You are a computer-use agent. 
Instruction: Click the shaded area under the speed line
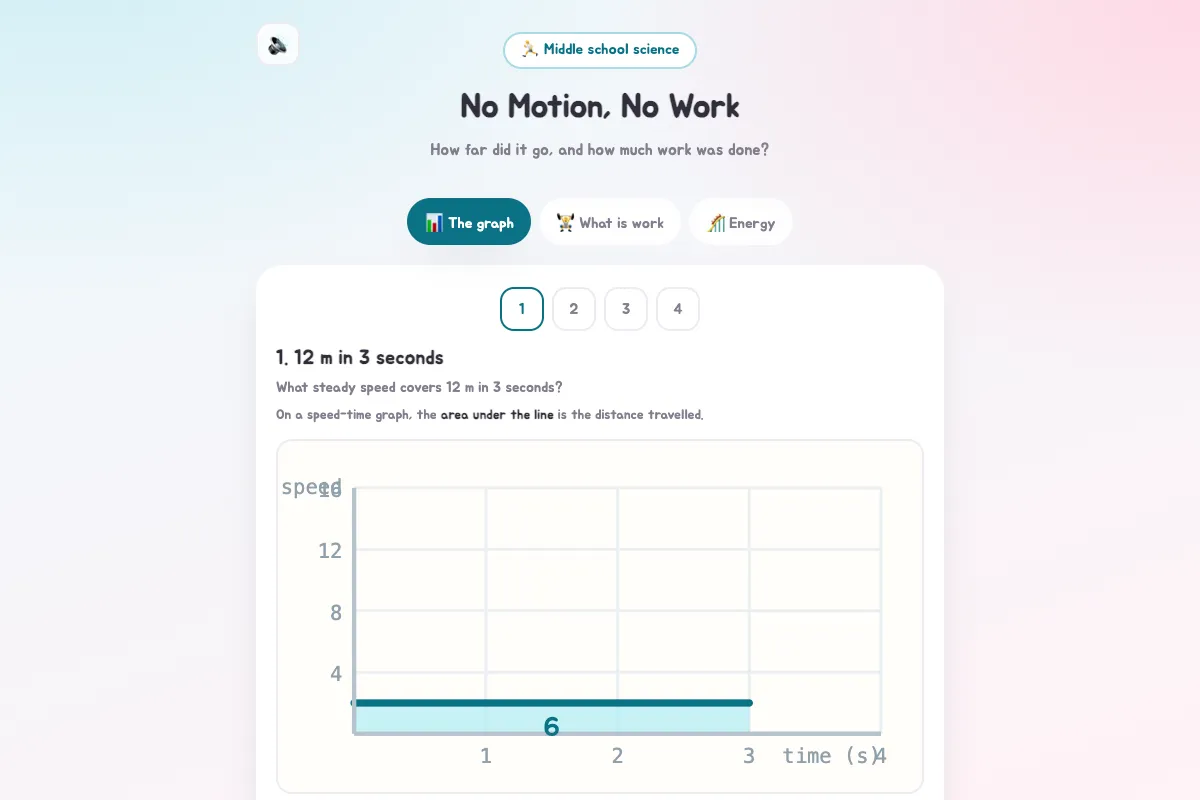[x=450, y=720]
